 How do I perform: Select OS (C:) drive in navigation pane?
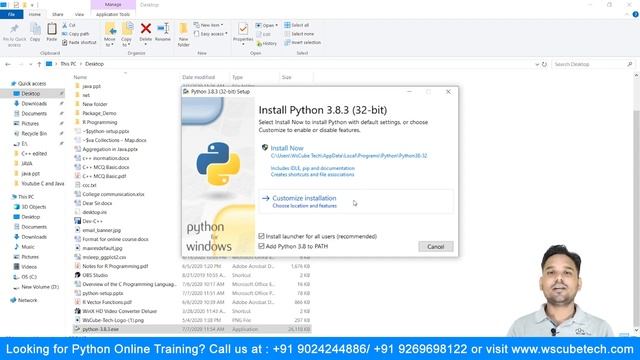pos(29,277)
